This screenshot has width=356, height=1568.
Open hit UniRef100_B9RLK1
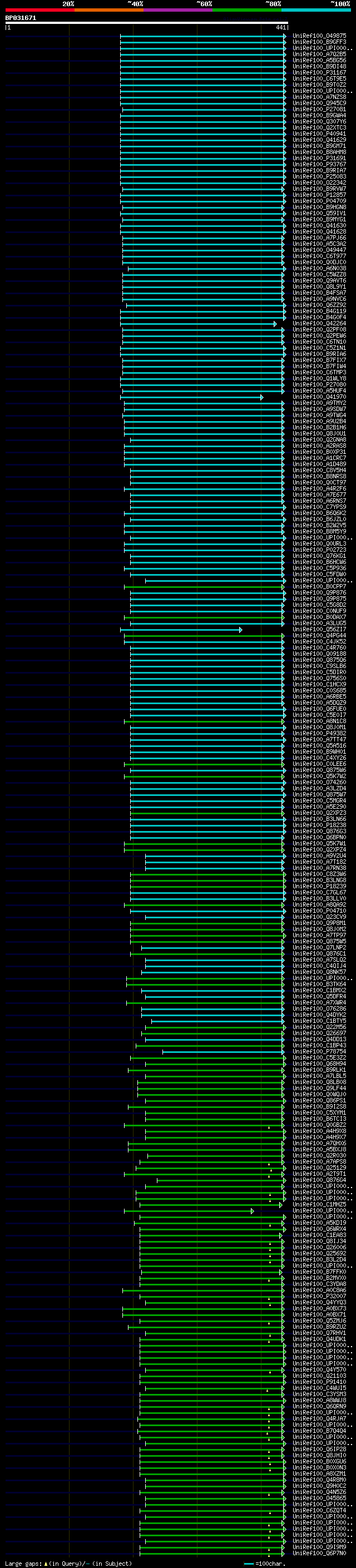[x=319, y=1070]
